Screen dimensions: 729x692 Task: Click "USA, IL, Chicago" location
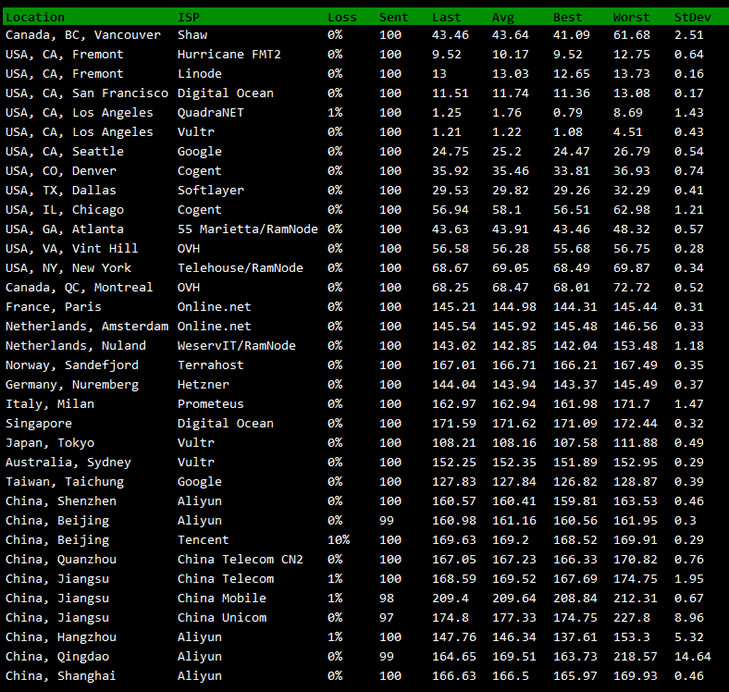(64, 210)
